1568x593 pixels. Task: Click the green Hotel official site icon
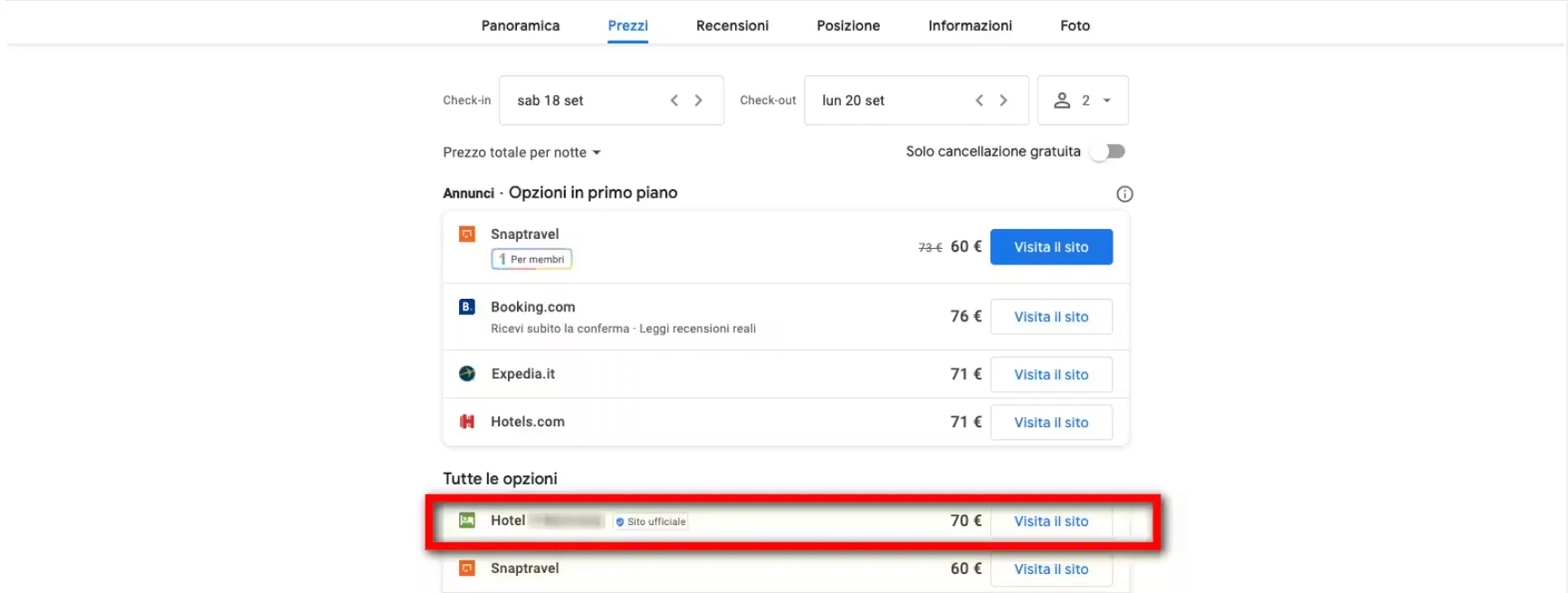click(x=467, y=521)
